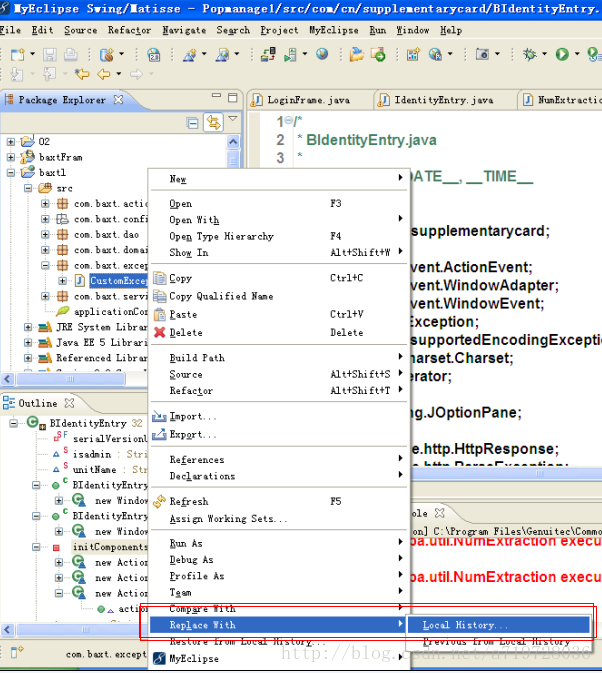The height and width of the screenshot is (673, 602).
Task: Toggle Link with Editor in Package Explorer
Action: coord(213,122)
